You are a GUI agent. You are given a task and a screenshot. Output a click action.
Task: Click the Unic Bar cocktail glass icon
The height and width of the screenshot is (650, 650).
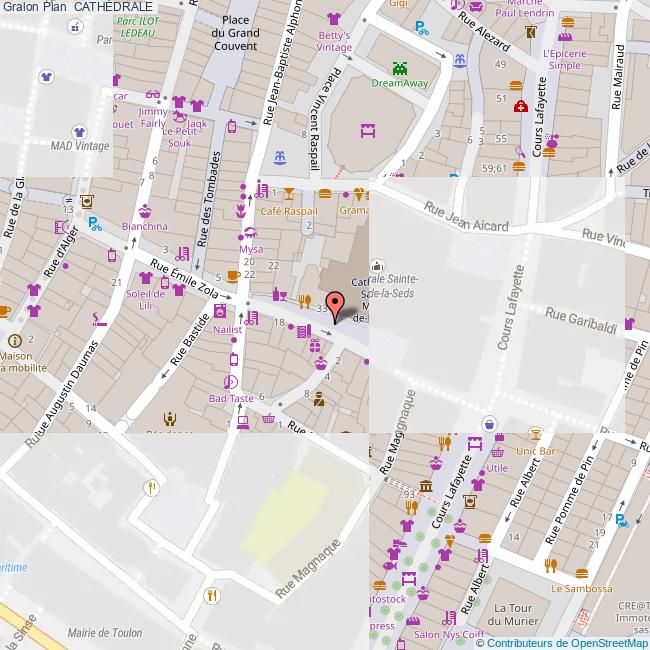click(x=537, y=435)
